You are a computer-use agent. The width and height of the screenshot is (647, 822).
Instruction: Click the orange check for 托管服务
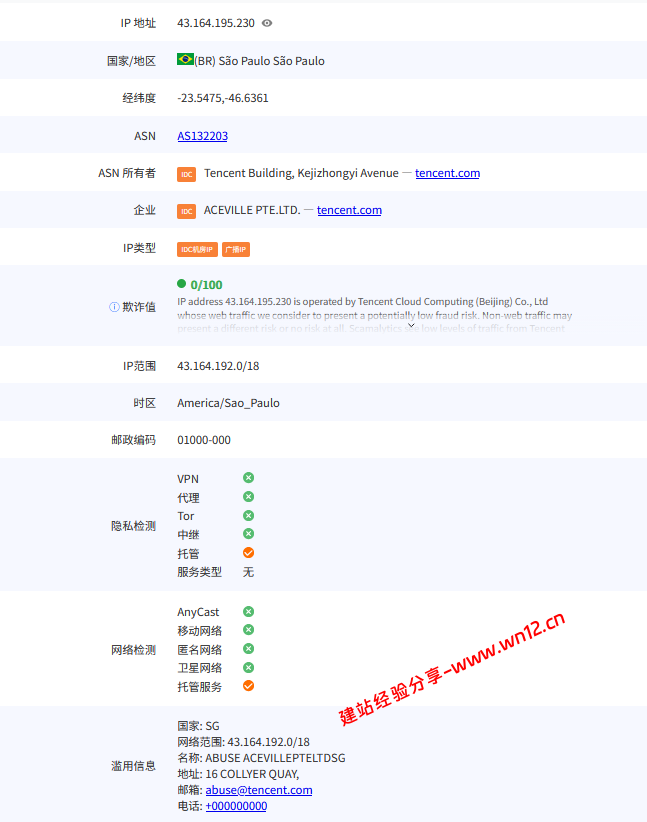pos(249,686)
